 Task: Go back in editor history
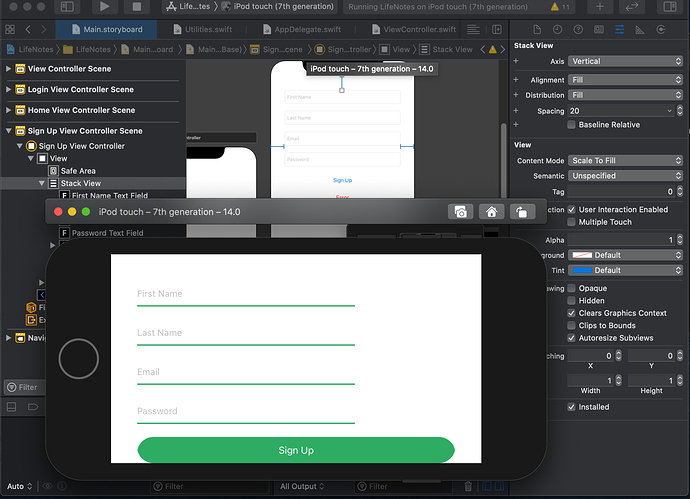28,29
